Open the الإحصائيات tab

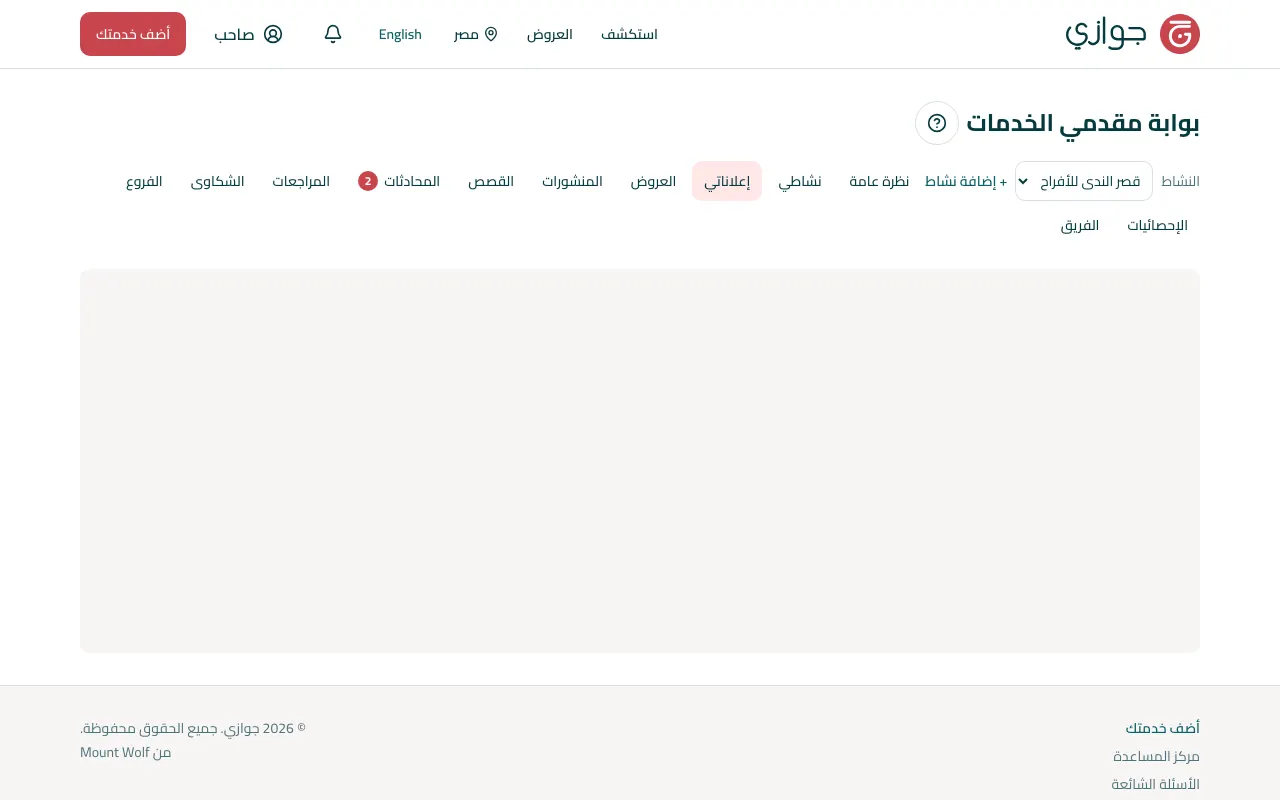1158,225
